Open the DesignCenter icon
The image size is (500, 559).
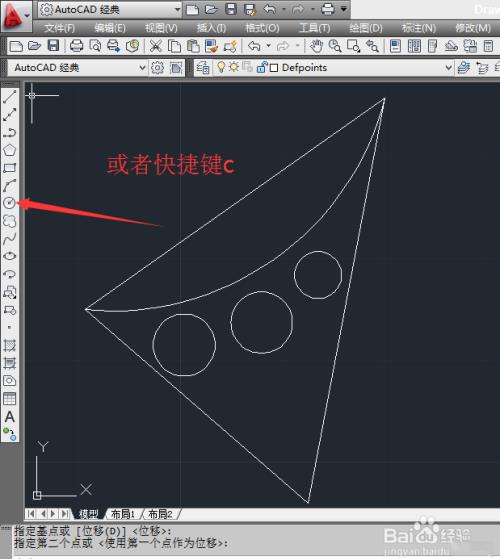point(414,46)
